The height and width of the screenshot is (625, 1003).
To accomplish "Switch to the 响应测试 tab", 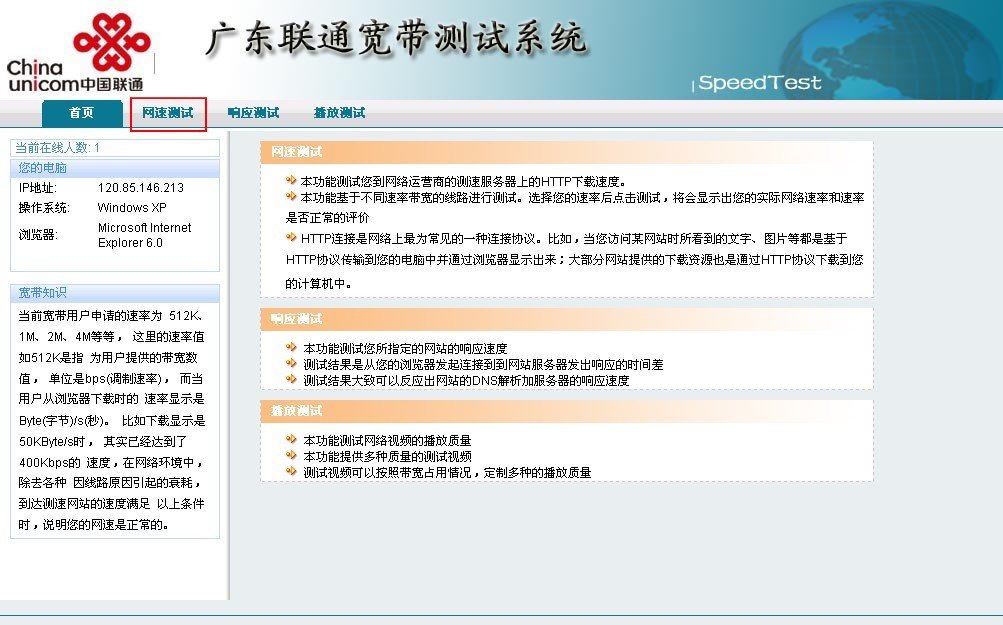I will pyautogui.click(x=255, y=113).
